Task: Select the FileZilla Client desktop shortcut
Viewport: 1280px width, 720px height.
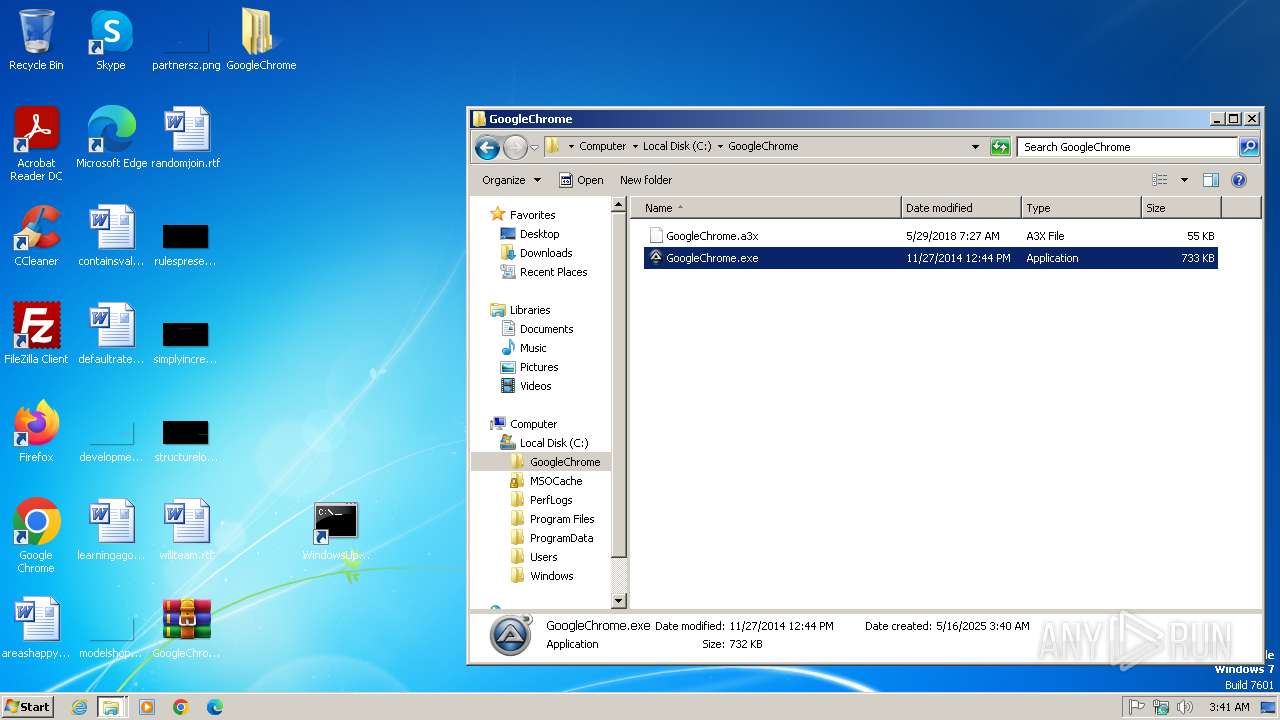Action: coord(36,333)
